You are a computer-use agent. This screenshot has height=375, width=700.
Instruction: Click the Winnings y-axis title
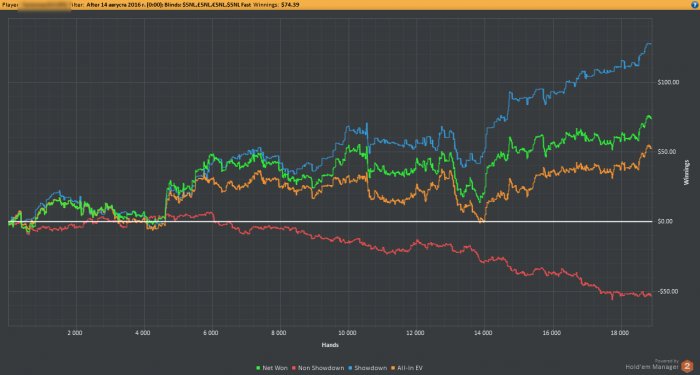(686, 172)
